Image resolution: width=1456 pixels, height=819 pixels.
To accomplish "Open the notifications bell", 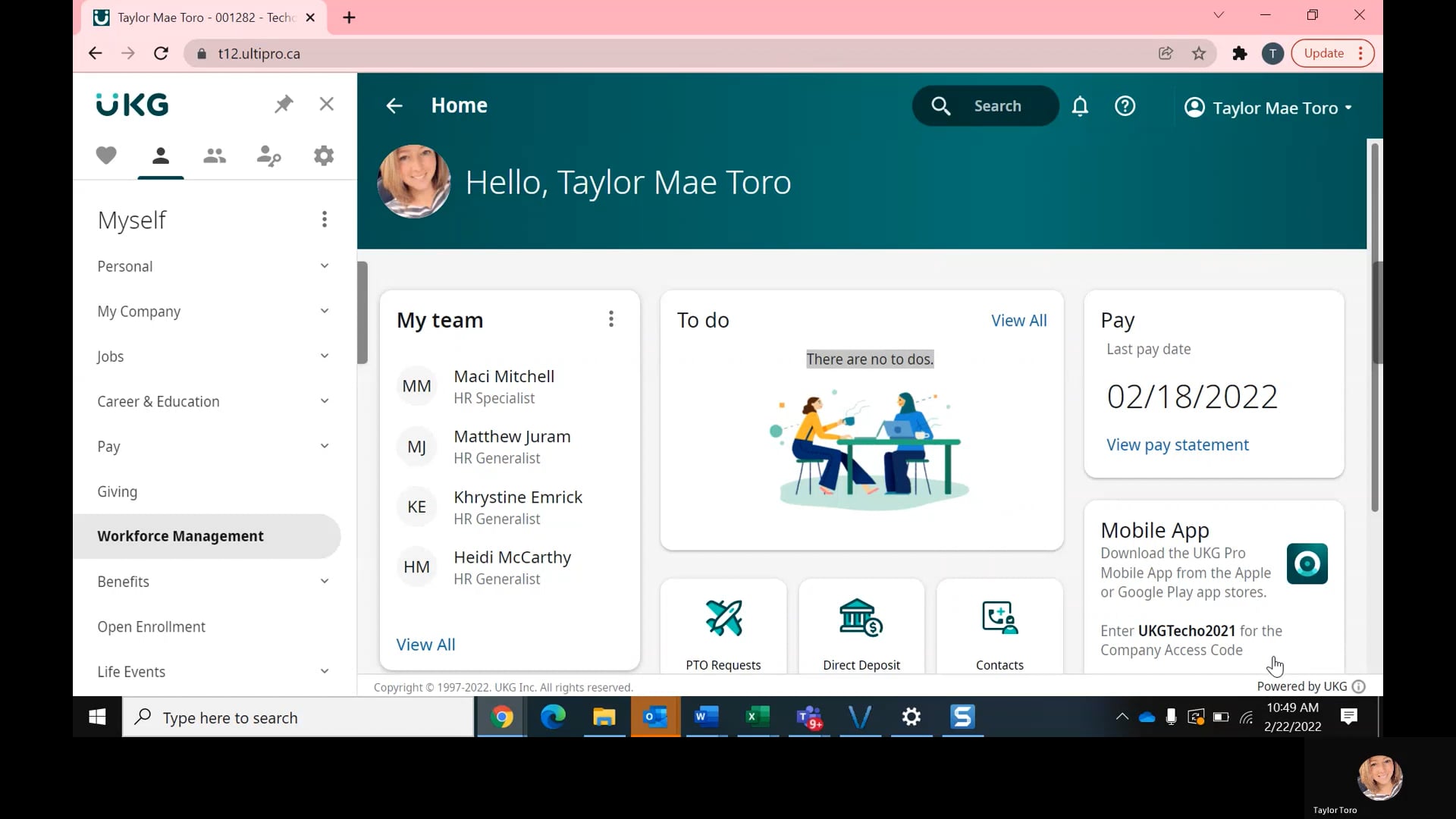I will pos(1080,106).
